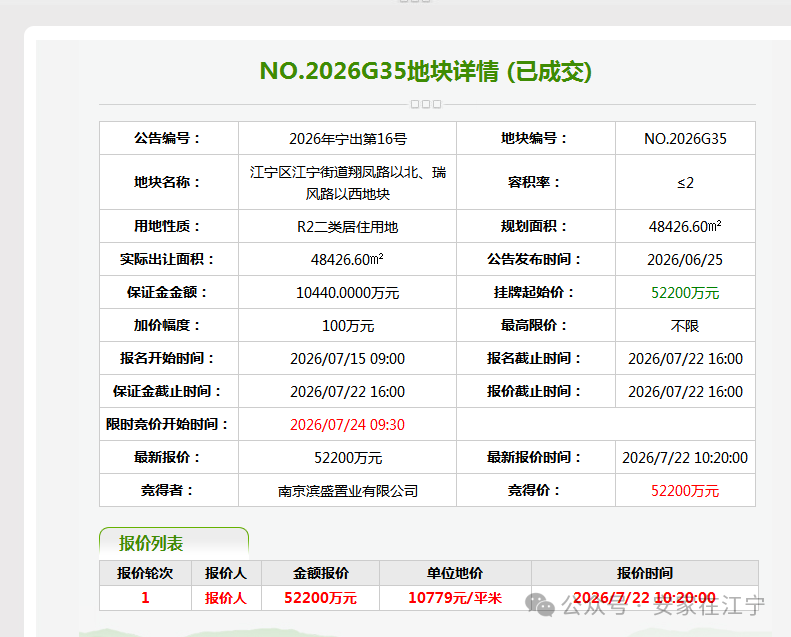
Task: Click the 报价轮次 column header
Action: (145, 573)
